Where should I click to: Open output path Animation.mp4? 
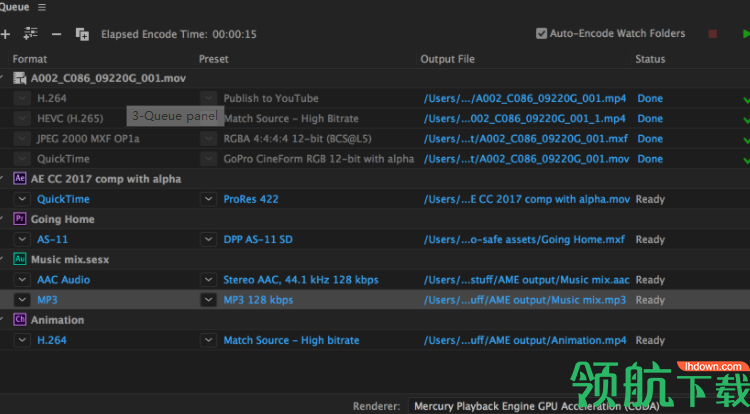(x=525, y=340)
